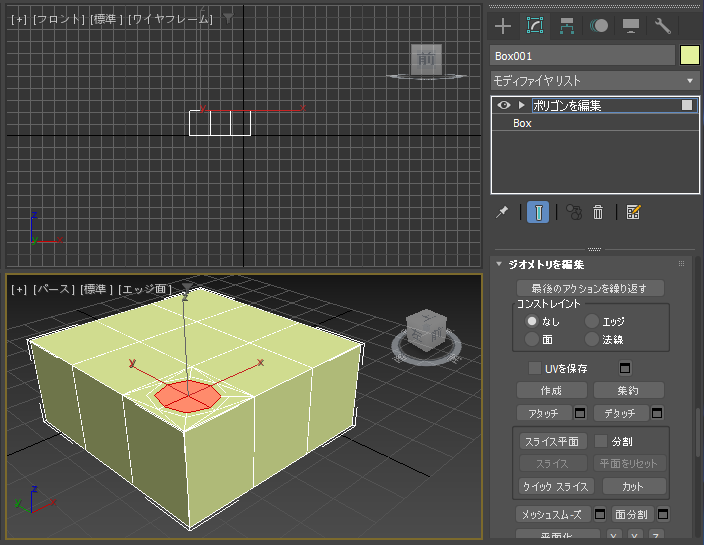Expand ポリゴンを編集 sub-object arrow
704x545 pixels.
pyautogui.click(x=521, y=105)
